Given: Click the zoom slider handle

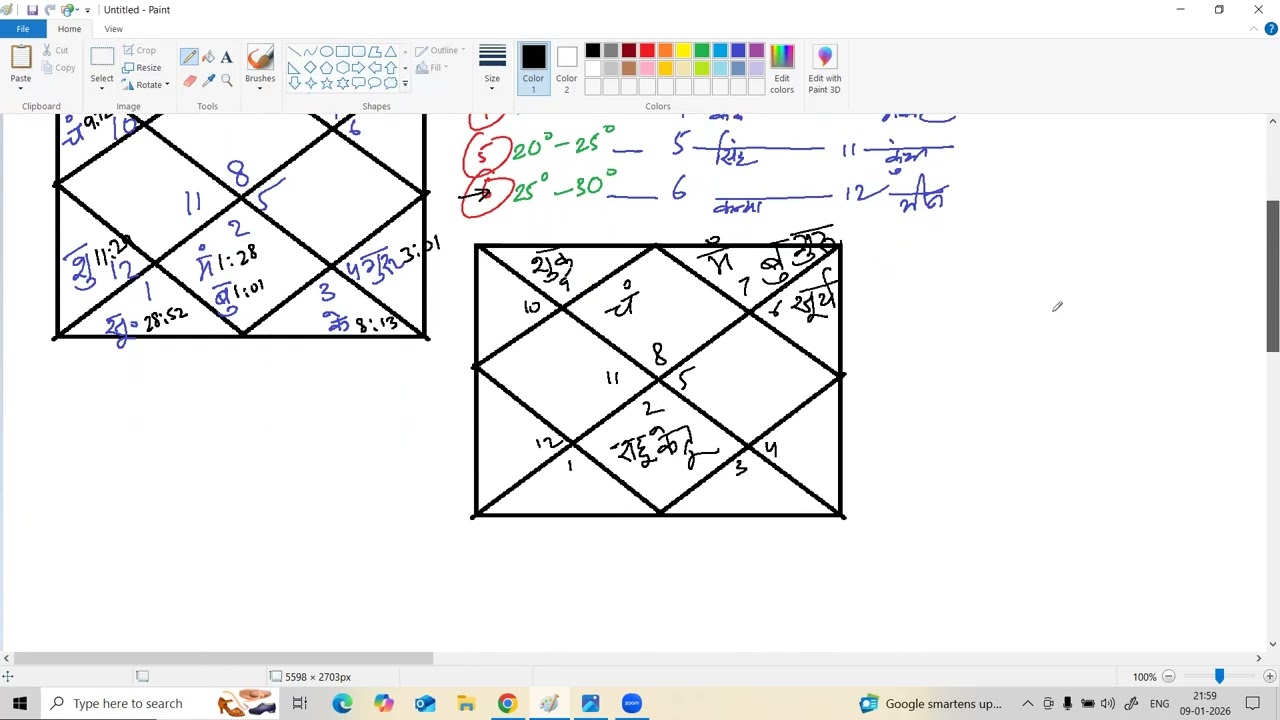Looking at the screenshot, I should 1219,677.
